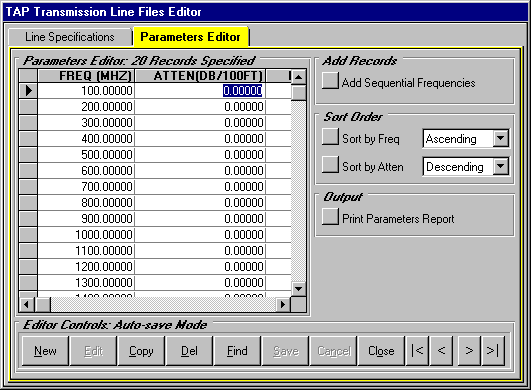Viewport: 531px width, 390px height.
Task: Click the New record button
Action: (45, 351)
